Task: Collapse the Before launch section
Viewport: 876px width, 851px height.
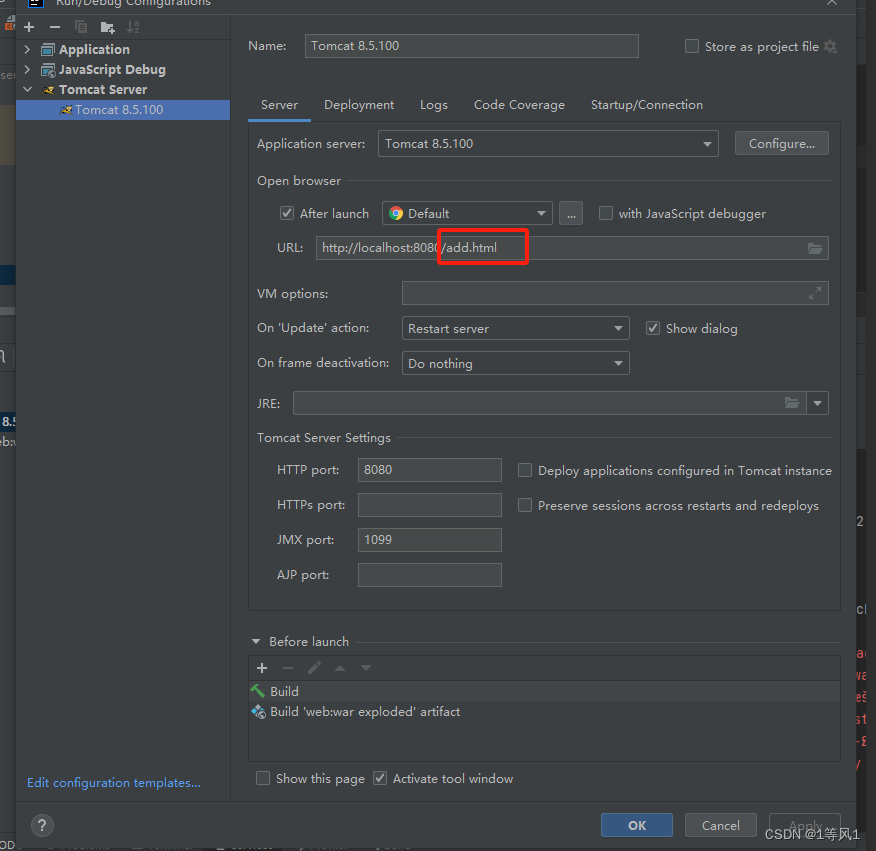Action: pos(256,641)
